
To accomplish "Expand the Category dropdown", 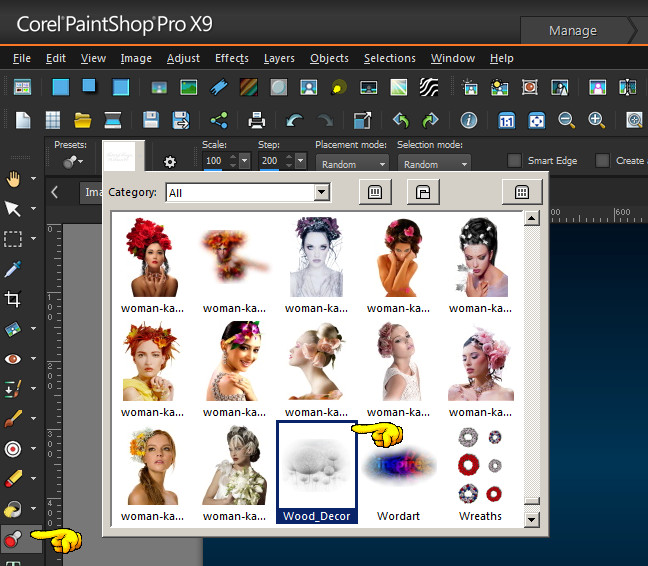I will coord(321,192).
